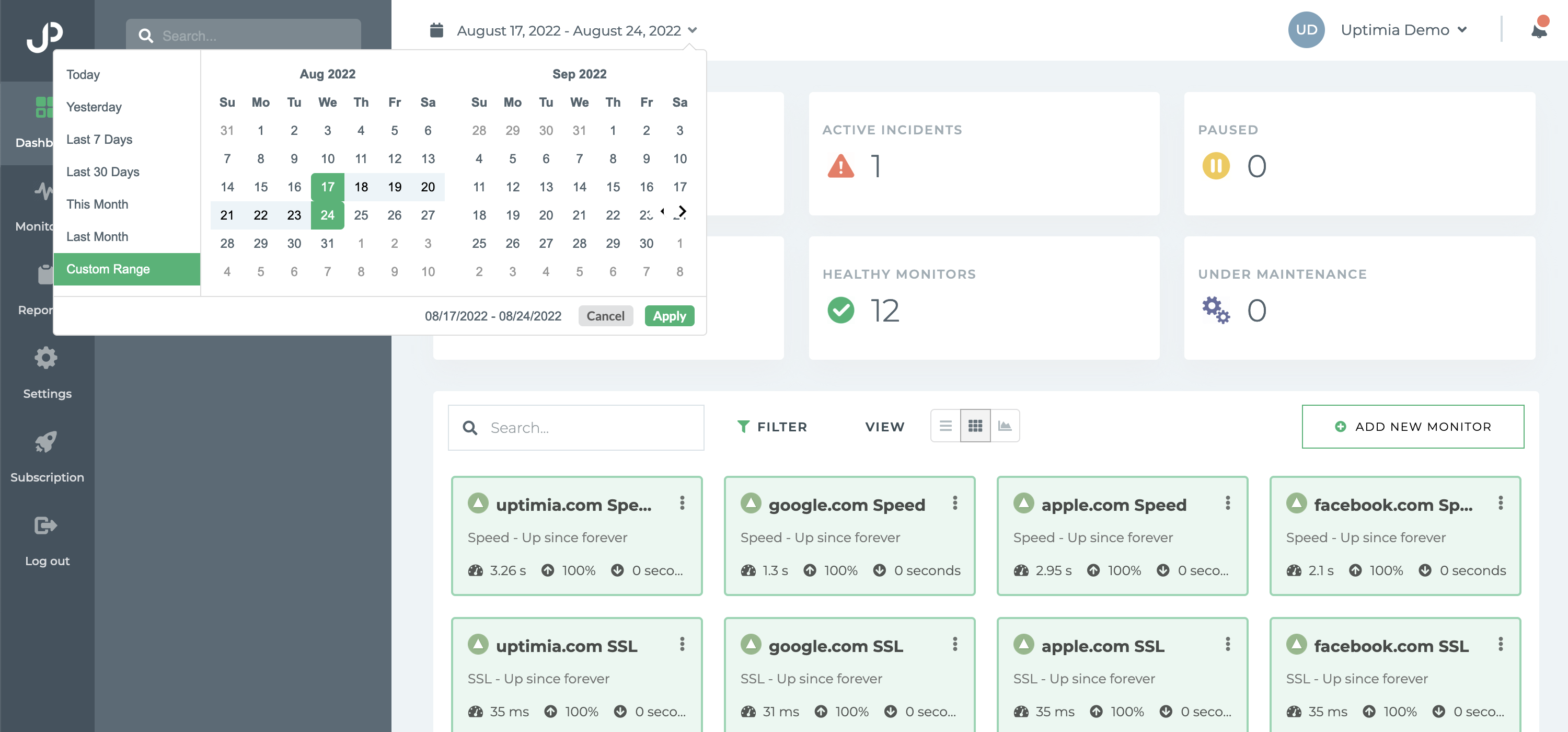Focus the monitors Search field
This screenshot has height=732, width=1568.
[576, 428]
